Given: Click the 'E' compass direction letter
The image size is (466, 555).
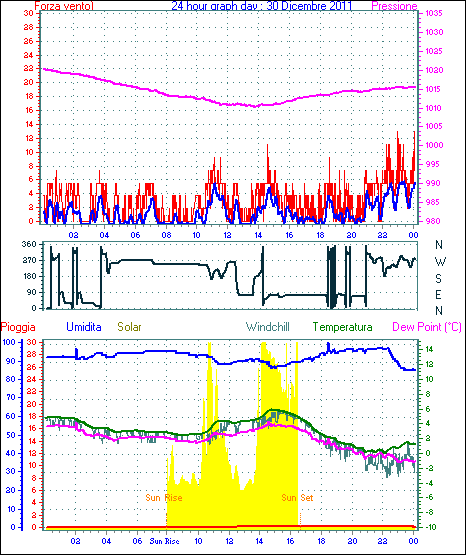Looking at the screenshot, I should tap(438, 294).
